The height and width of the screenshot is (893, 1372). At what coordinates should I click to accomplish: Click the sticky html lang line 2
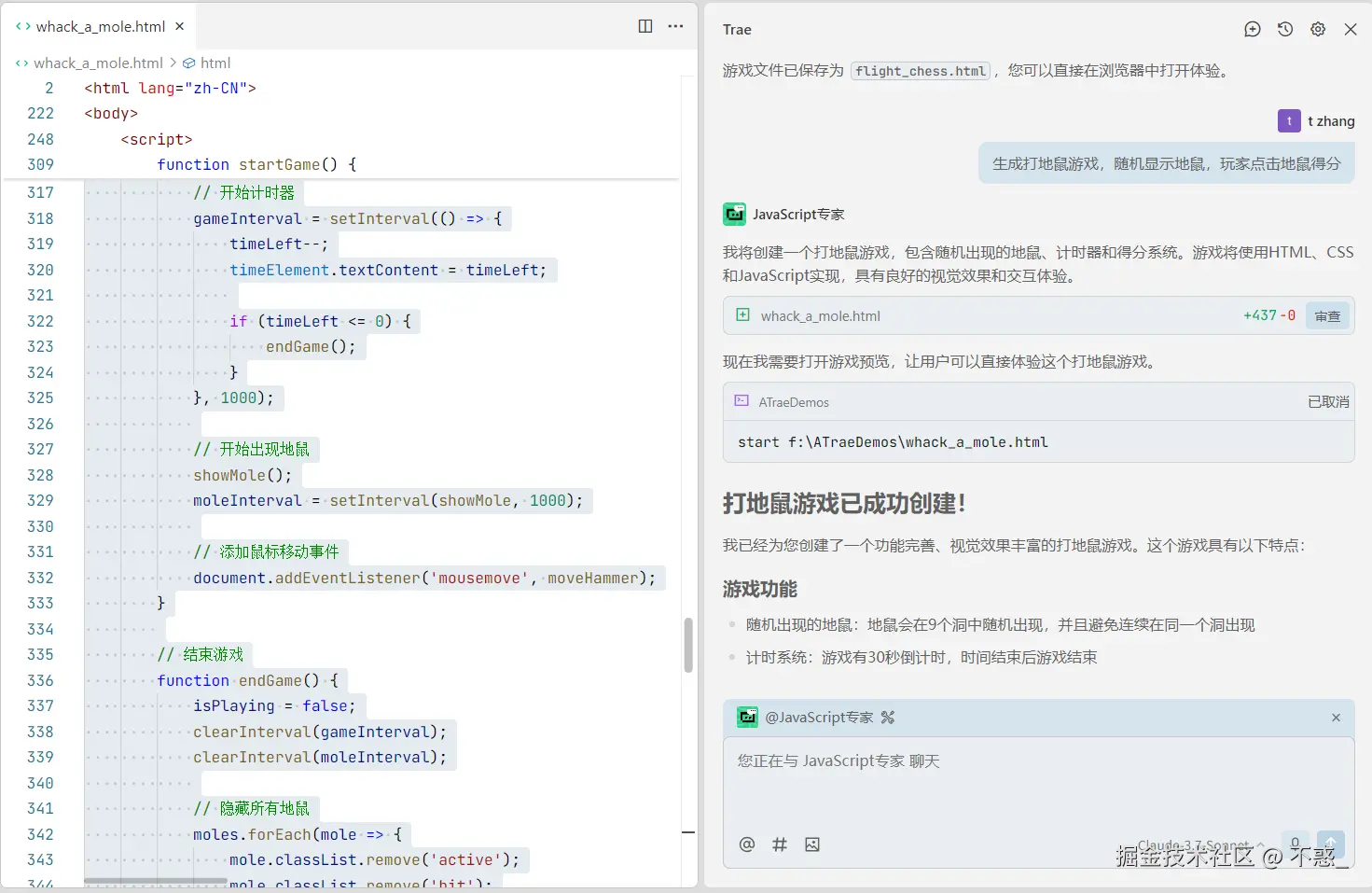coord(170,88)
